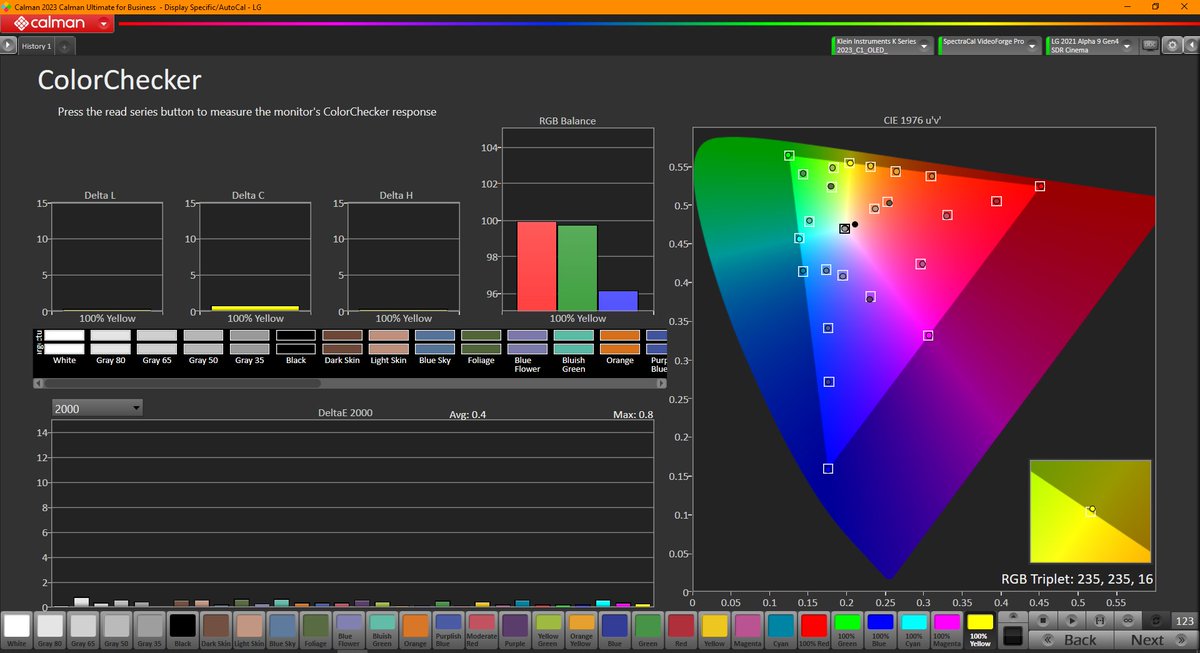Select the Black swatch in bottom strip
1200x653 pixels.
[x=183, y=630]
